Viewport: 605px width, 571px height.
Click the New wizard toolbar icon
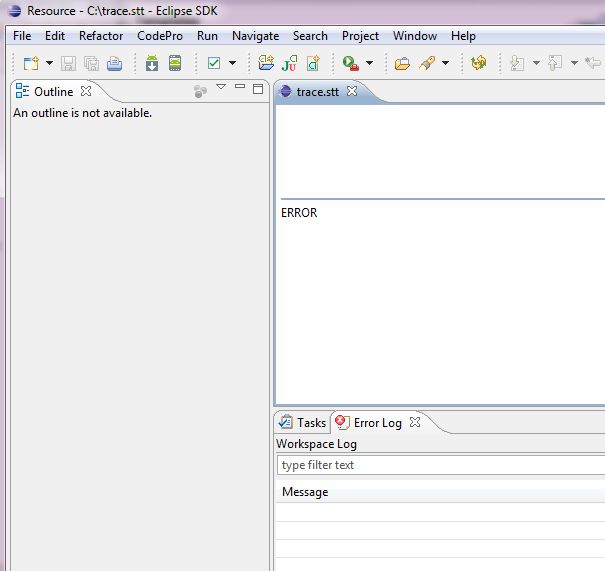(x=31, y=63)
